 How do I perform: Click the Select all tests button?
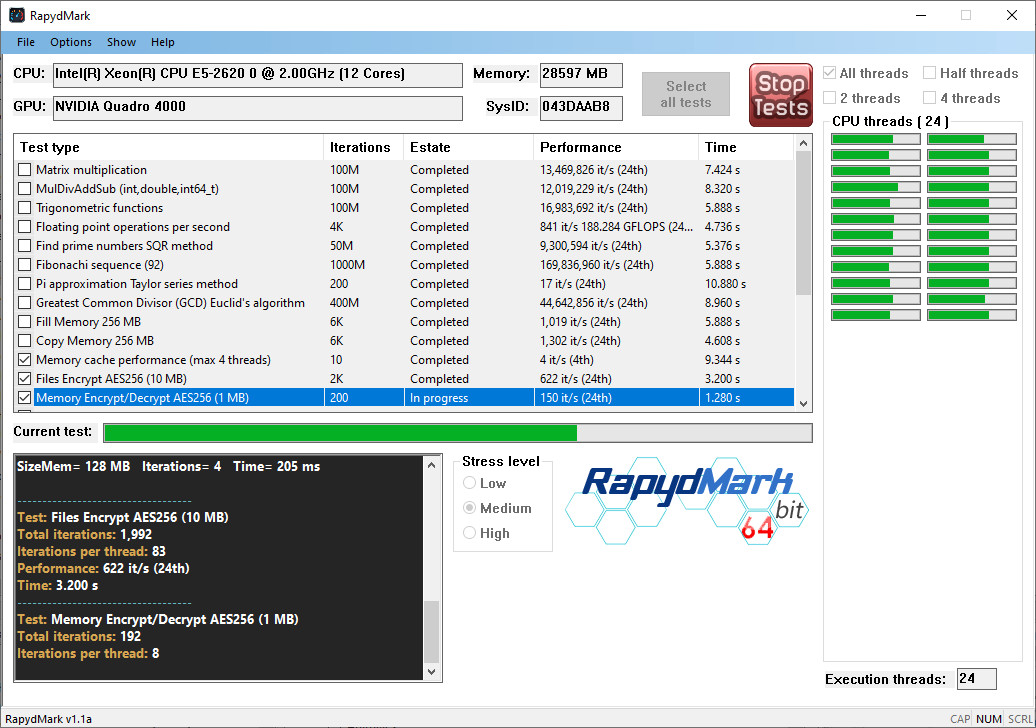click(x=686, y=94)
